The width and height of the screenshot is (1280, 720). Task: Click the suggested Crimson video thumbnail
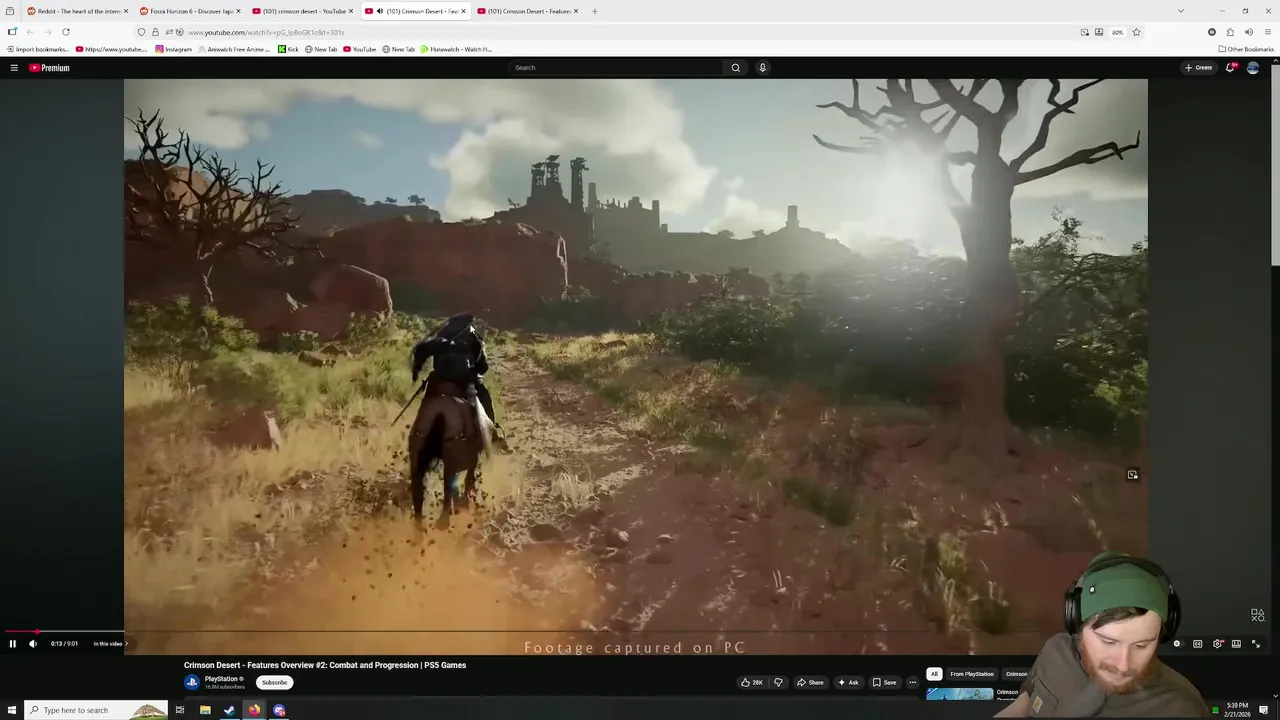tap(960, 693)
